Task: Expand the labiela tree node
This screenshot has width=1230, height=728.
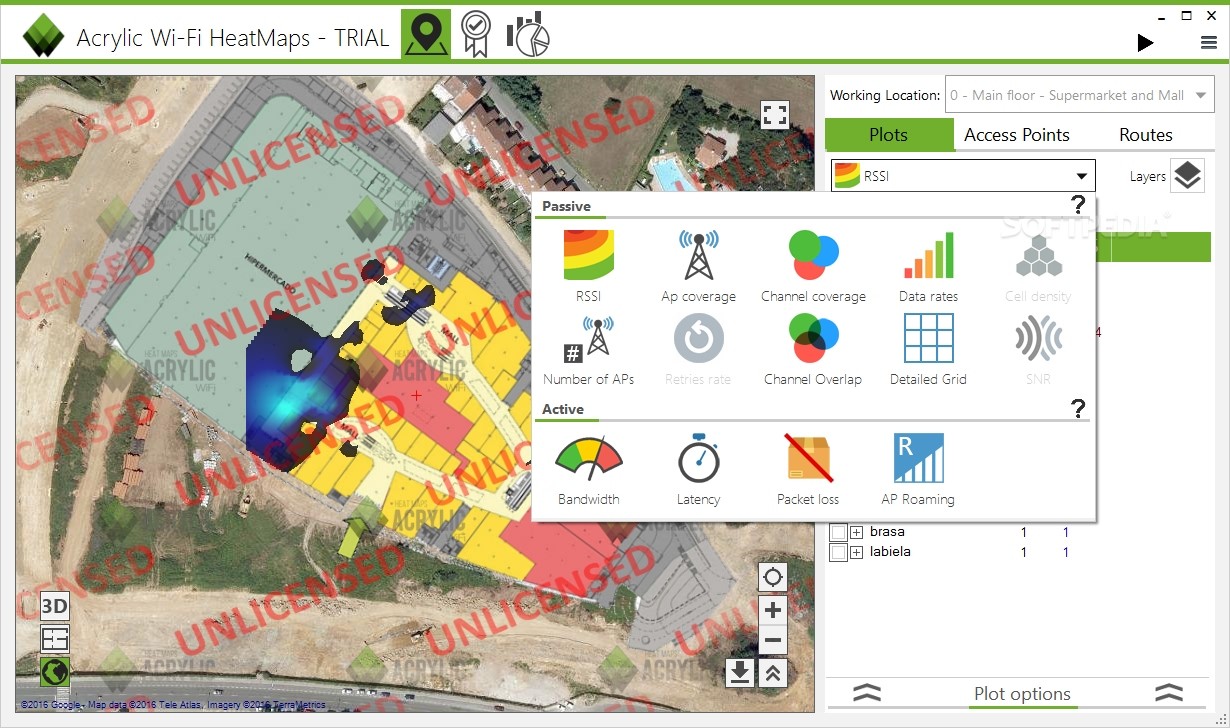Action: coord(857,552)
